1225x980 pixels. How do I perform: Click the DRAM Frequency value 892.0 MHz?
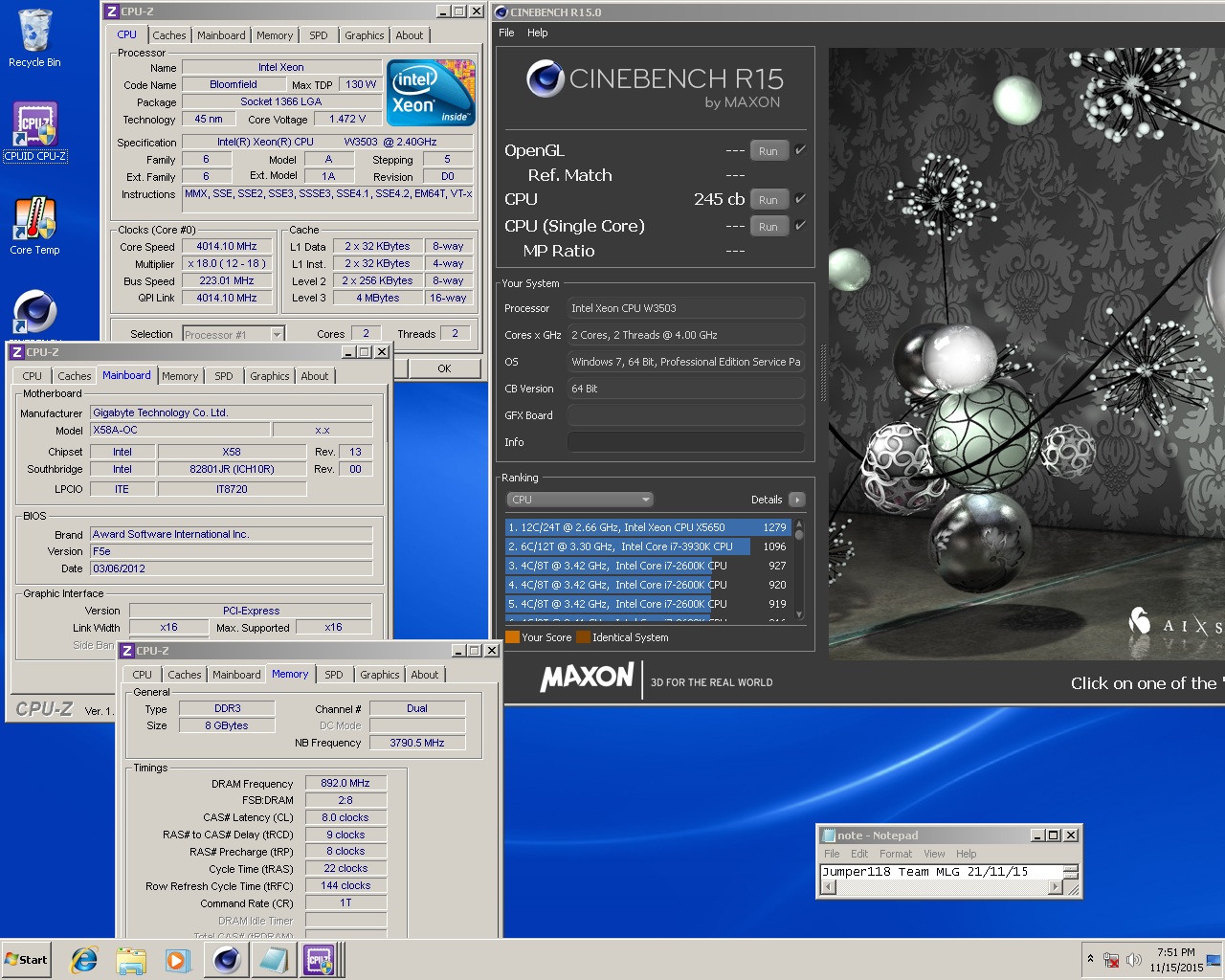[345, 783]
